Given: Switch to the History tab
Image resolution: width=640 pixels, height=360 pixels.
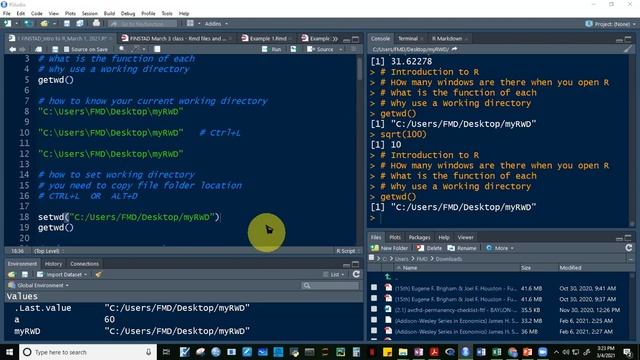Looking at the screenshot, I should [x=53, y=264].
